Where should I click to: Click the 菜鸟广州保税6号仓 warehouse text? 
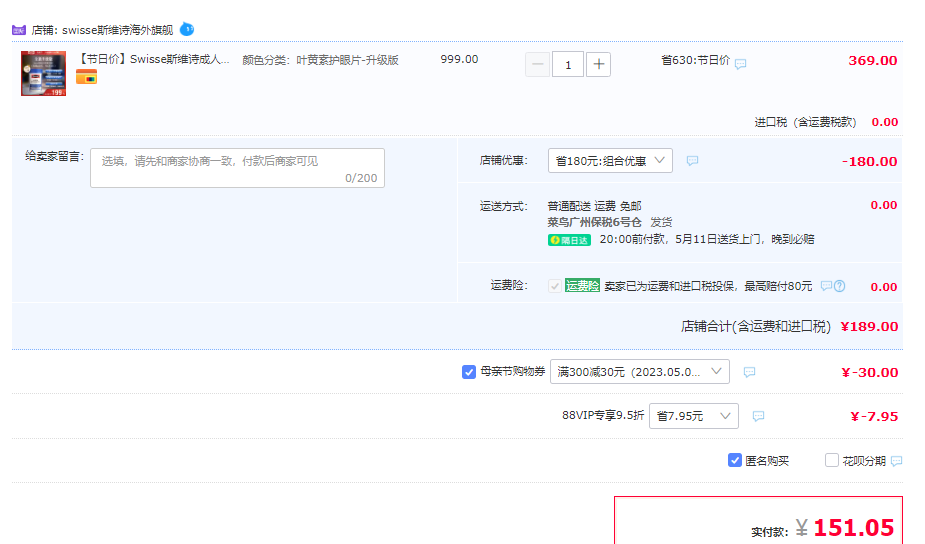595,222
